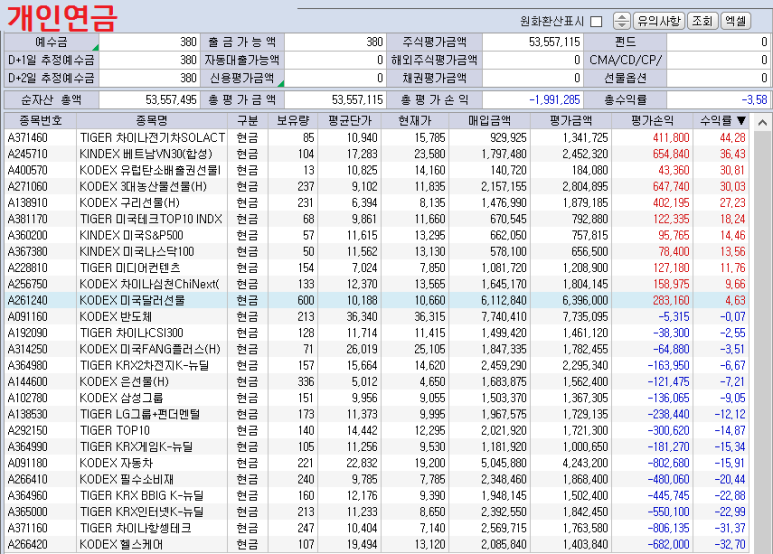Viewport: 773px width, 554px height.
Task: Click the 현재가 column header
Action: pyautogui.click(x=415, y=120)
